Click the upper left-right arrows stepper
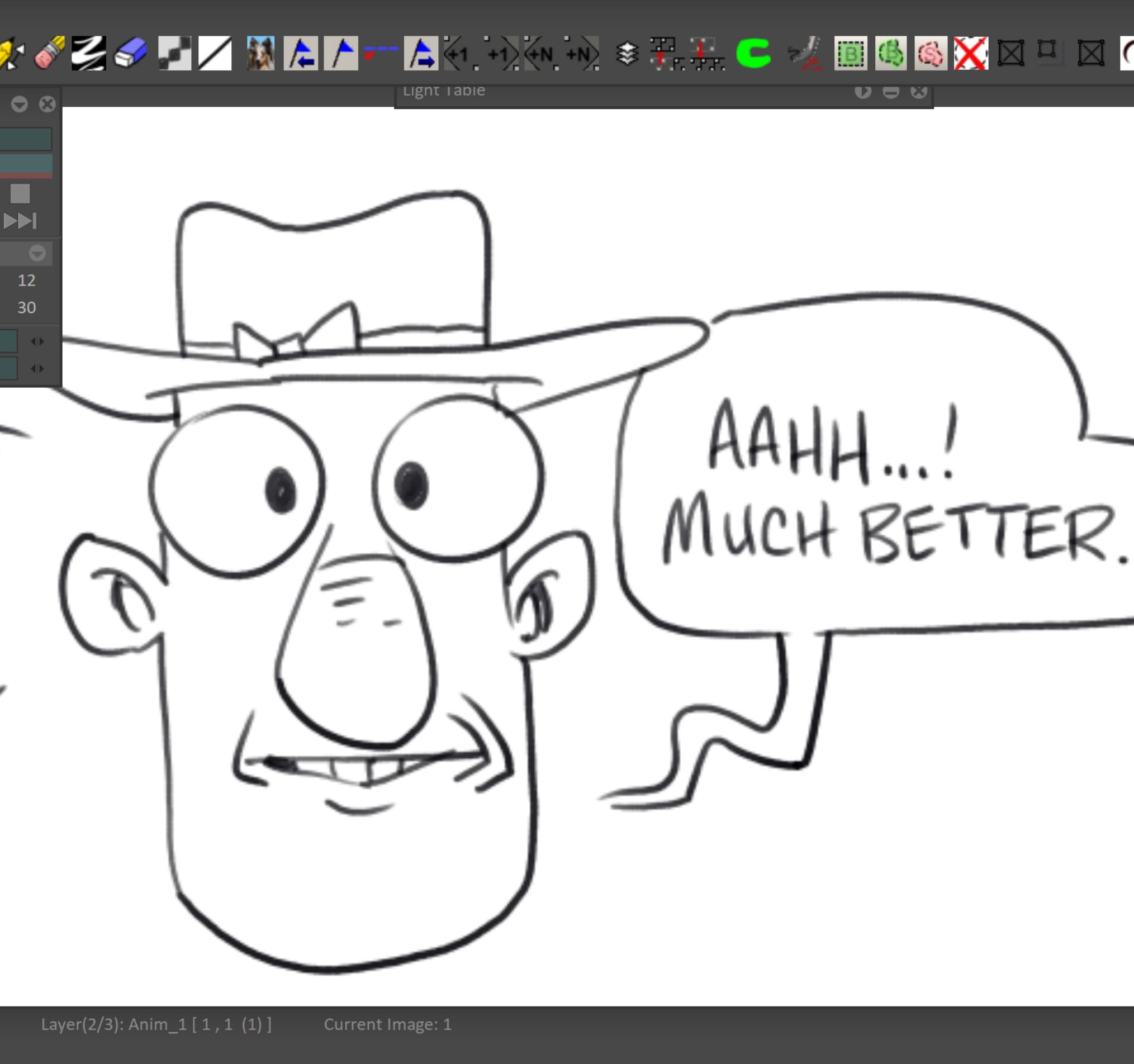 coord(37,341)
